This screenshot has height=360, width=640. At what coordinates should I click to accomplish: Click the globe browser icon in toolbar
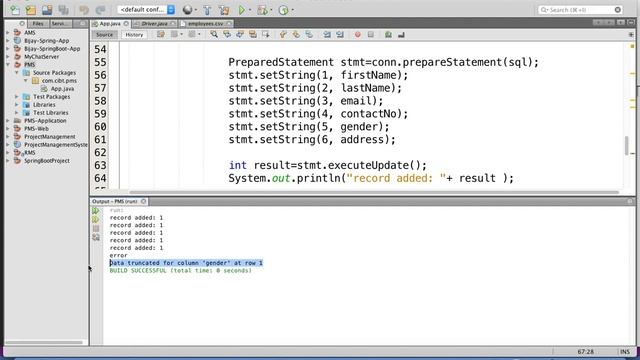(187, 10)
